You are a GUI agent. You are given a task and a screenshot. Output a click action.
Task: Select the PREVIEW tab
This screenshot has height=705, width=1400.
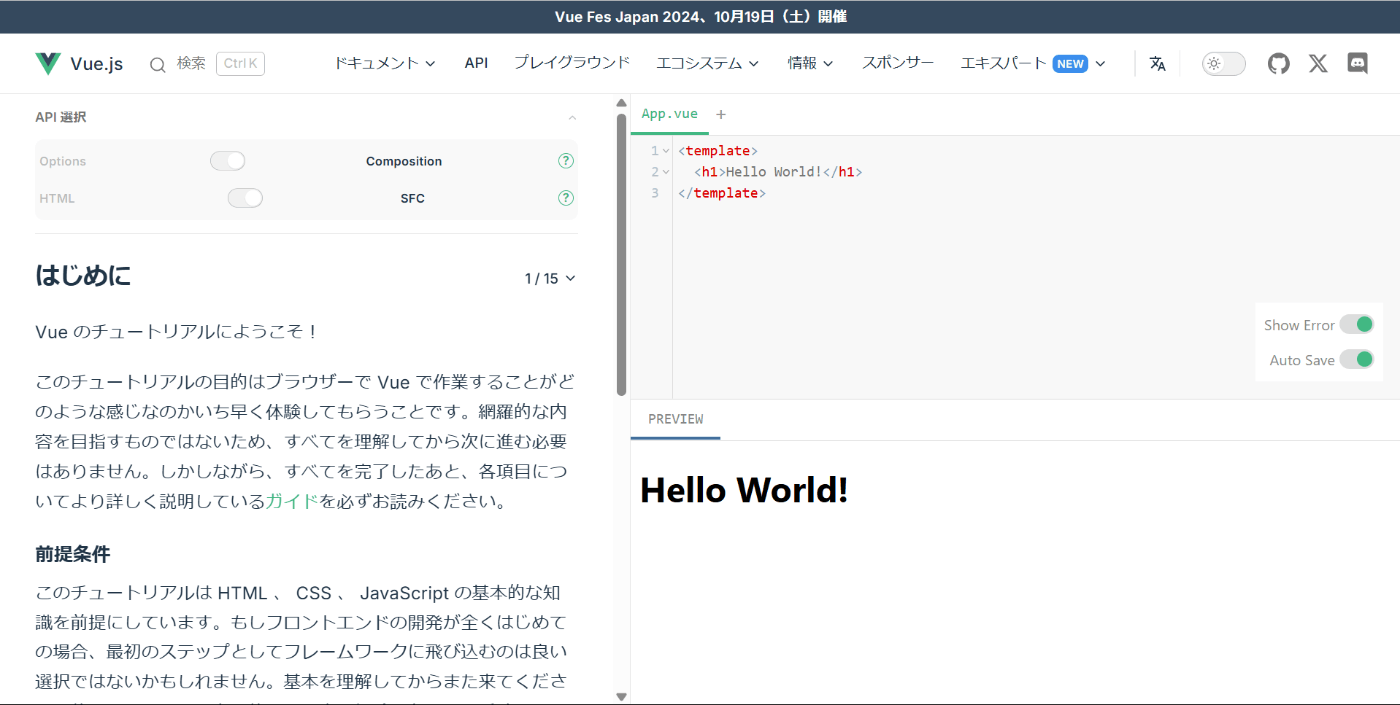(675, 419)
